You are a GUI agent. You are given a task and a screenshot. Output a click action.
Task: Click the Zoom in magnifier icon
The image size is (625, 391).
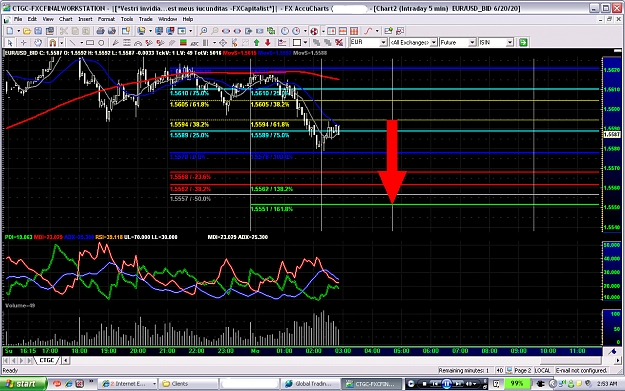pos(203,31)
